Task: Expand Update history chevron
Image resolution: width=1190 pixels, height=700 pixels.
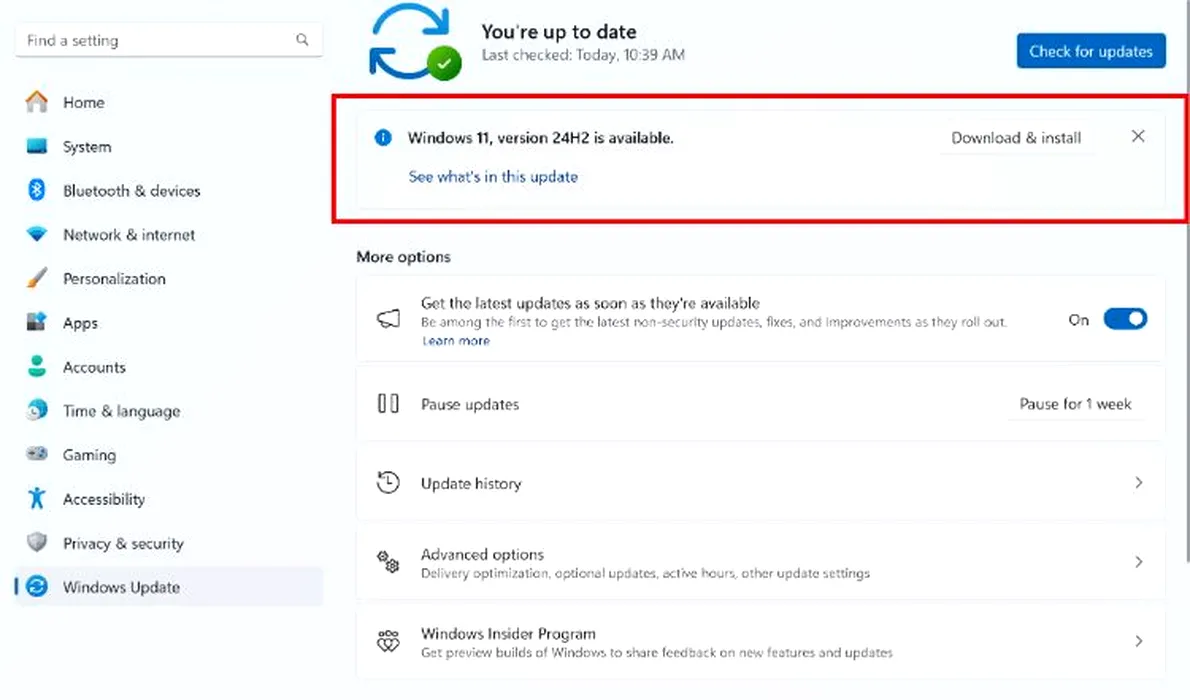Action: (x=1138, y=482)
